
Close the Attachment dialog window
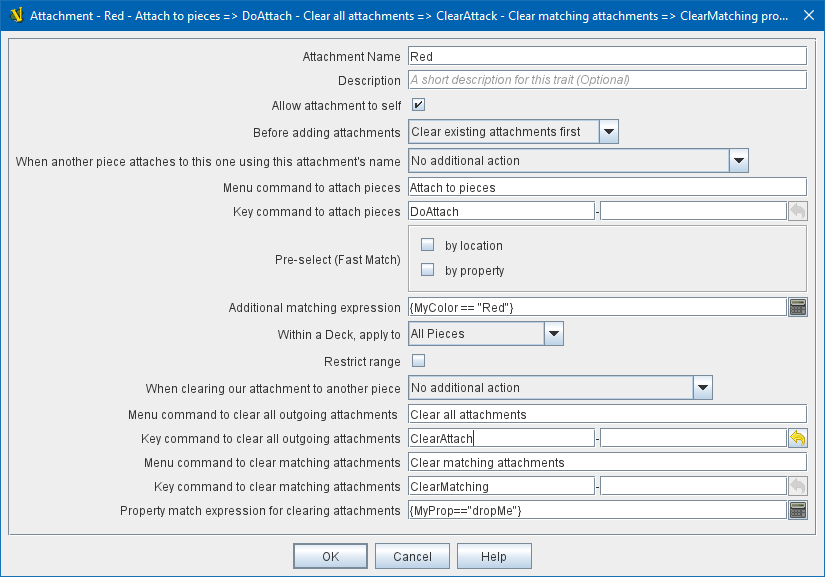[808, 15]
